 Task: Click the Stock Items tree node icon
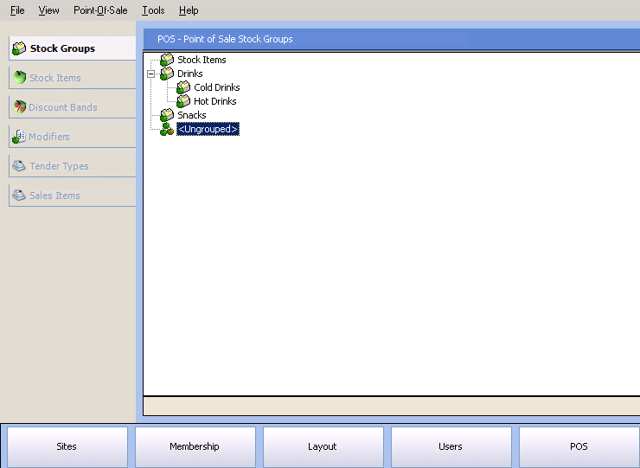coord(167,60)
